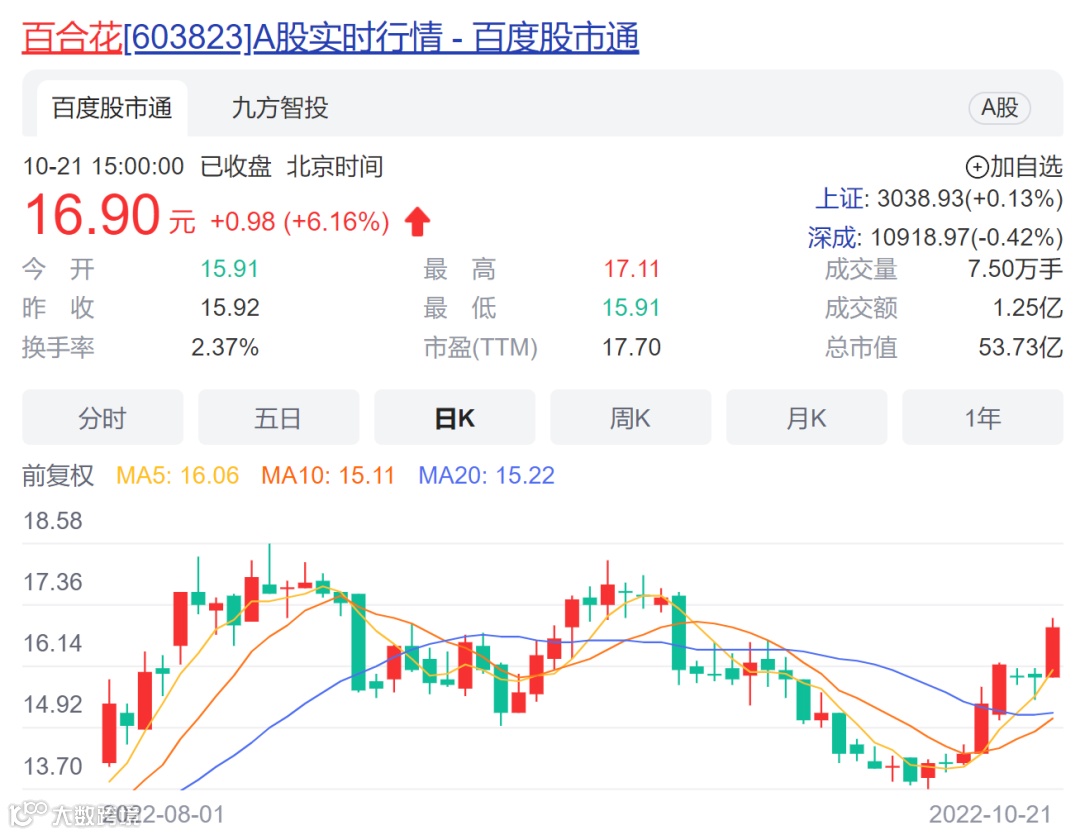Click the 北京时间 label
Image resolution: width=1080 pixels, height=835 pixels.
tap(335, 167)
